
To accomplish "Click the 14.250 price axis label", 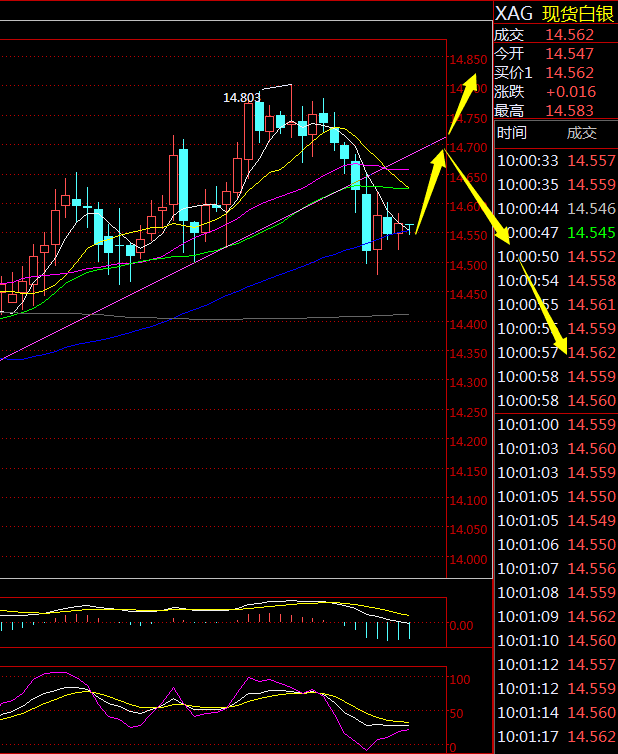I will pos(468,413).
